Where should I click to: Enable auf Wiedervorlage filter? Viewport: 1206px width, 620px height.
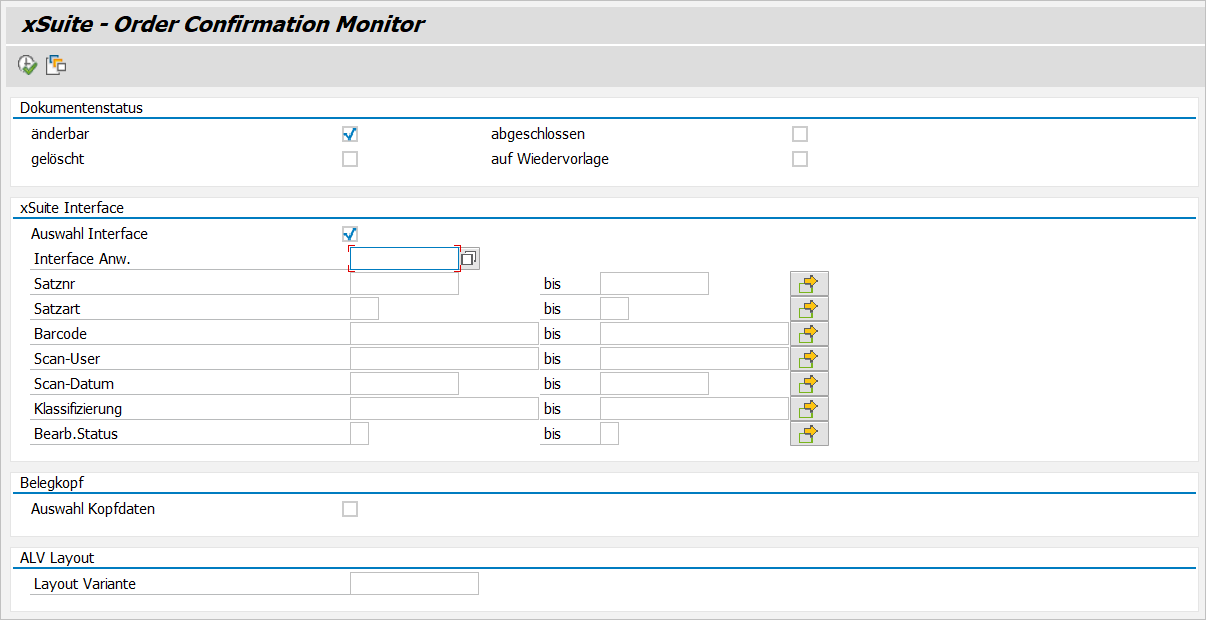(x=799, y=158)
